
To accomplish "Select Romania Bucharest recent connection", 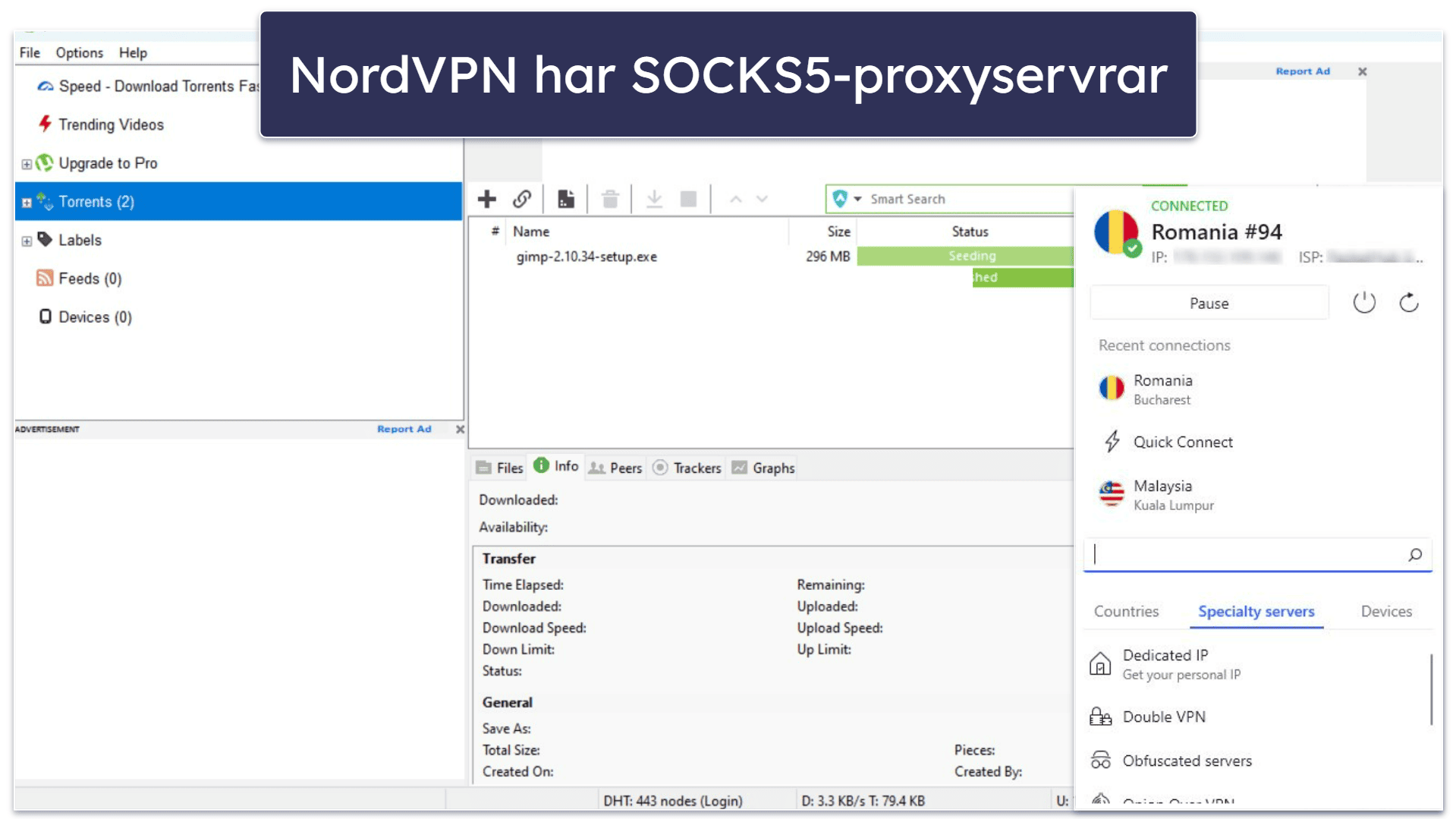I will tap(1256, 389).
